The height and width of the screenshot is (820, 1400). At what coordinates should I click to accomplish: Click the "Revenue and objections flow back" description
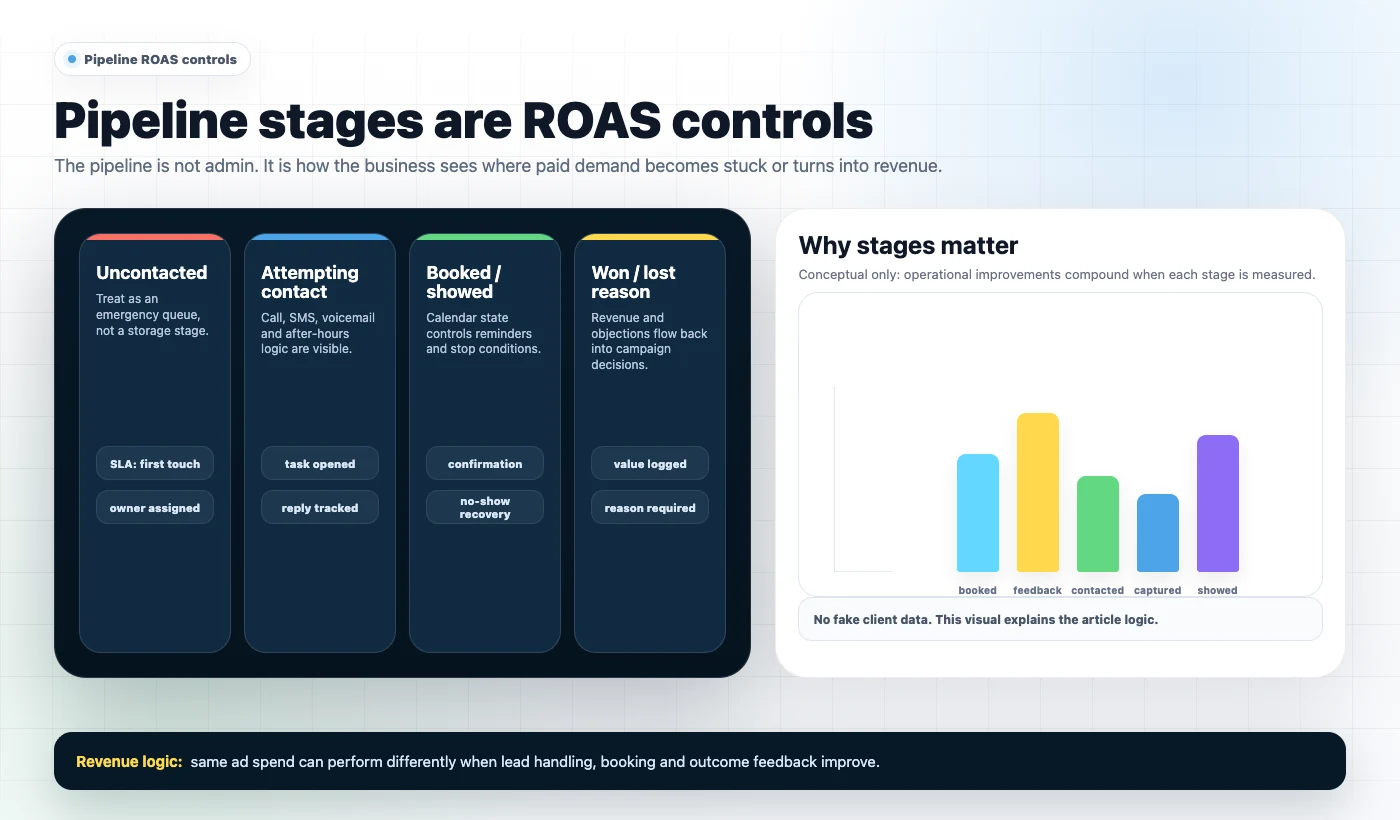click(x=649, y=341)
